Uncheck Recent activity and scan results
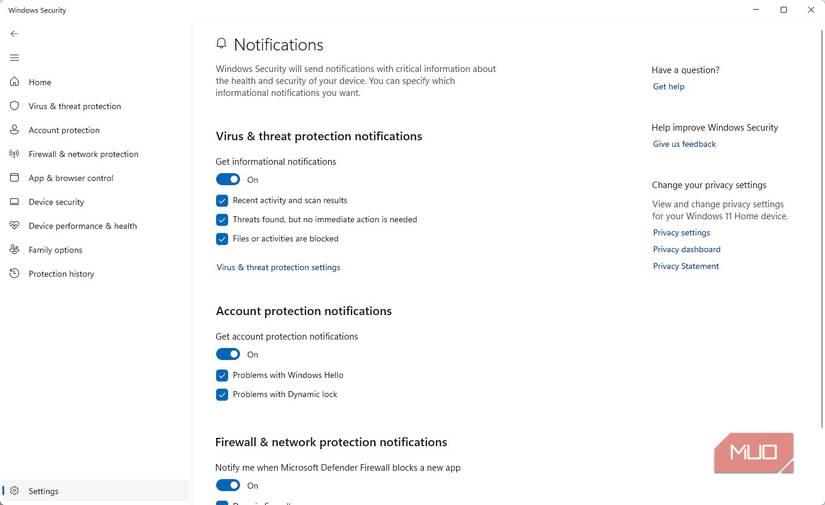This screenshot has width=825, height=505. [222, 200]
